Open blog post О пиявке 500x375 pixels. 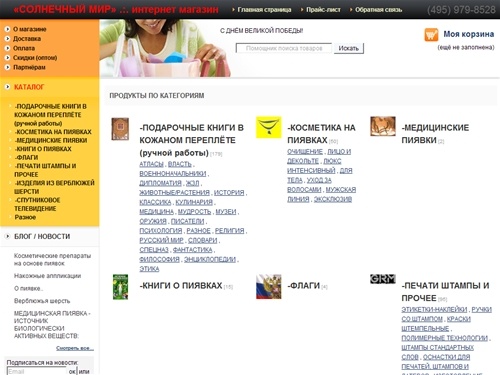[x=28, y=288]
